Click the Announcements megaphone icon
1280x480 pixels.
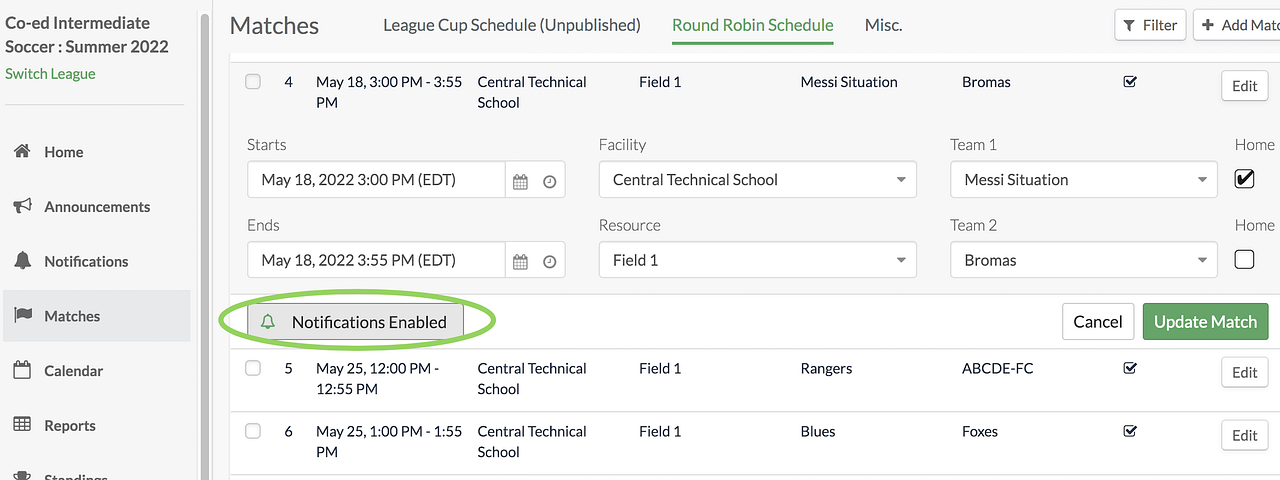[22, 206]
